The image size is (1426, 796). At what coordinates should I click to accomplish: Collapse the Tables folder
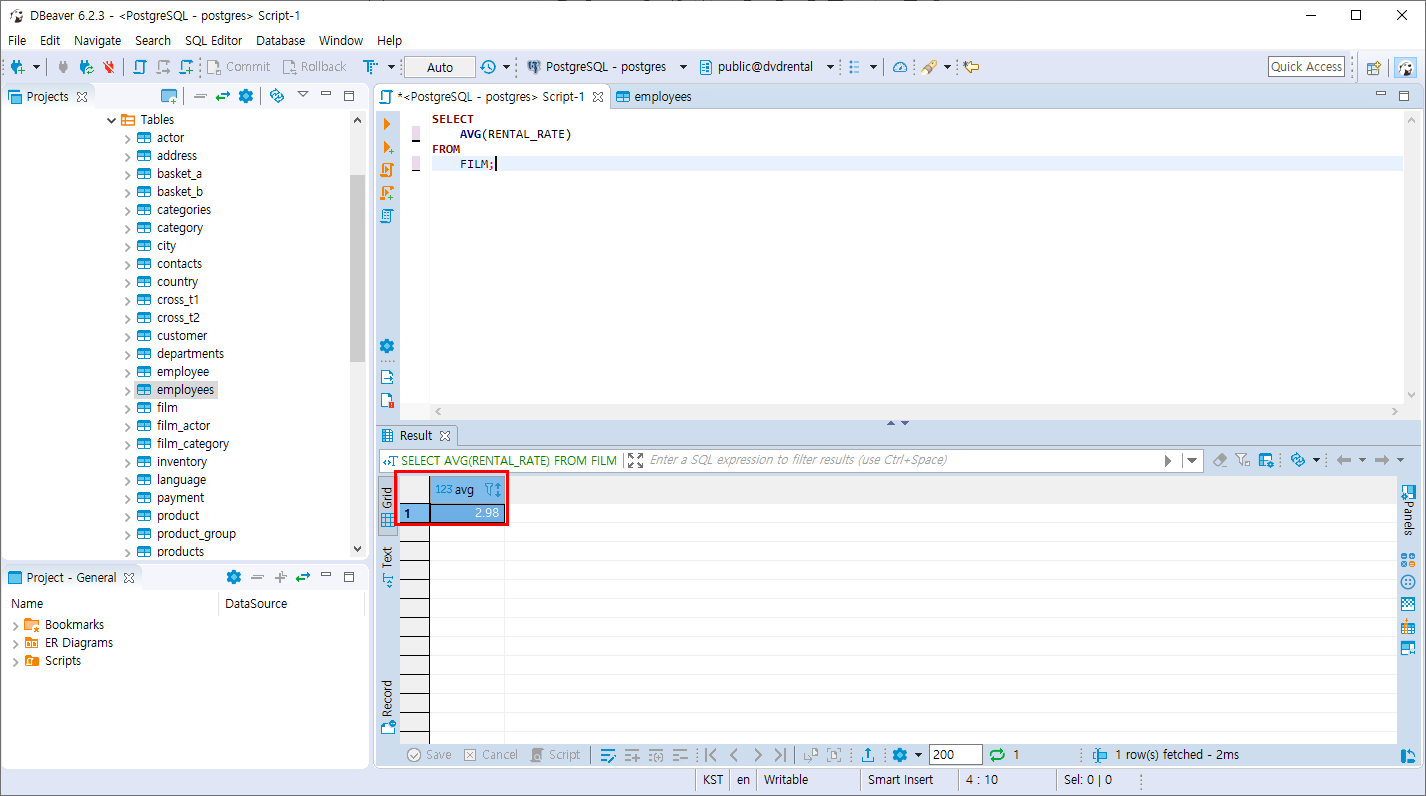pos(111,120)
